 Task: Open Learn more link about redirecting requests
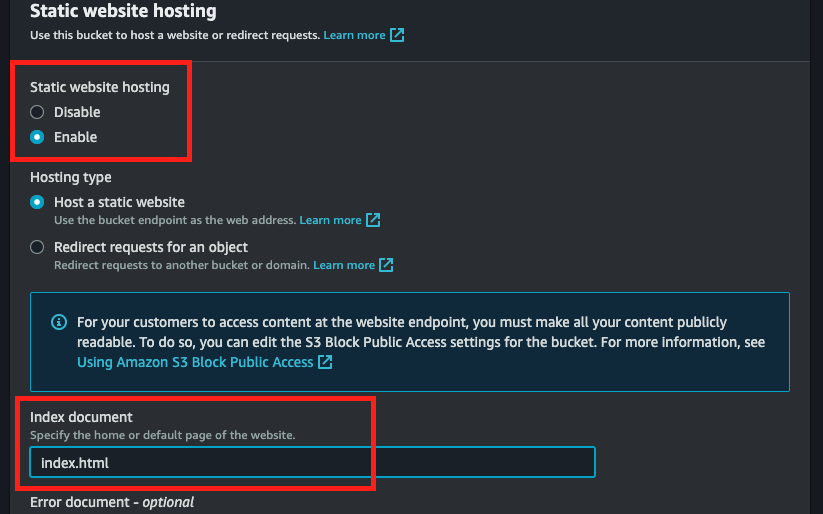343,265
